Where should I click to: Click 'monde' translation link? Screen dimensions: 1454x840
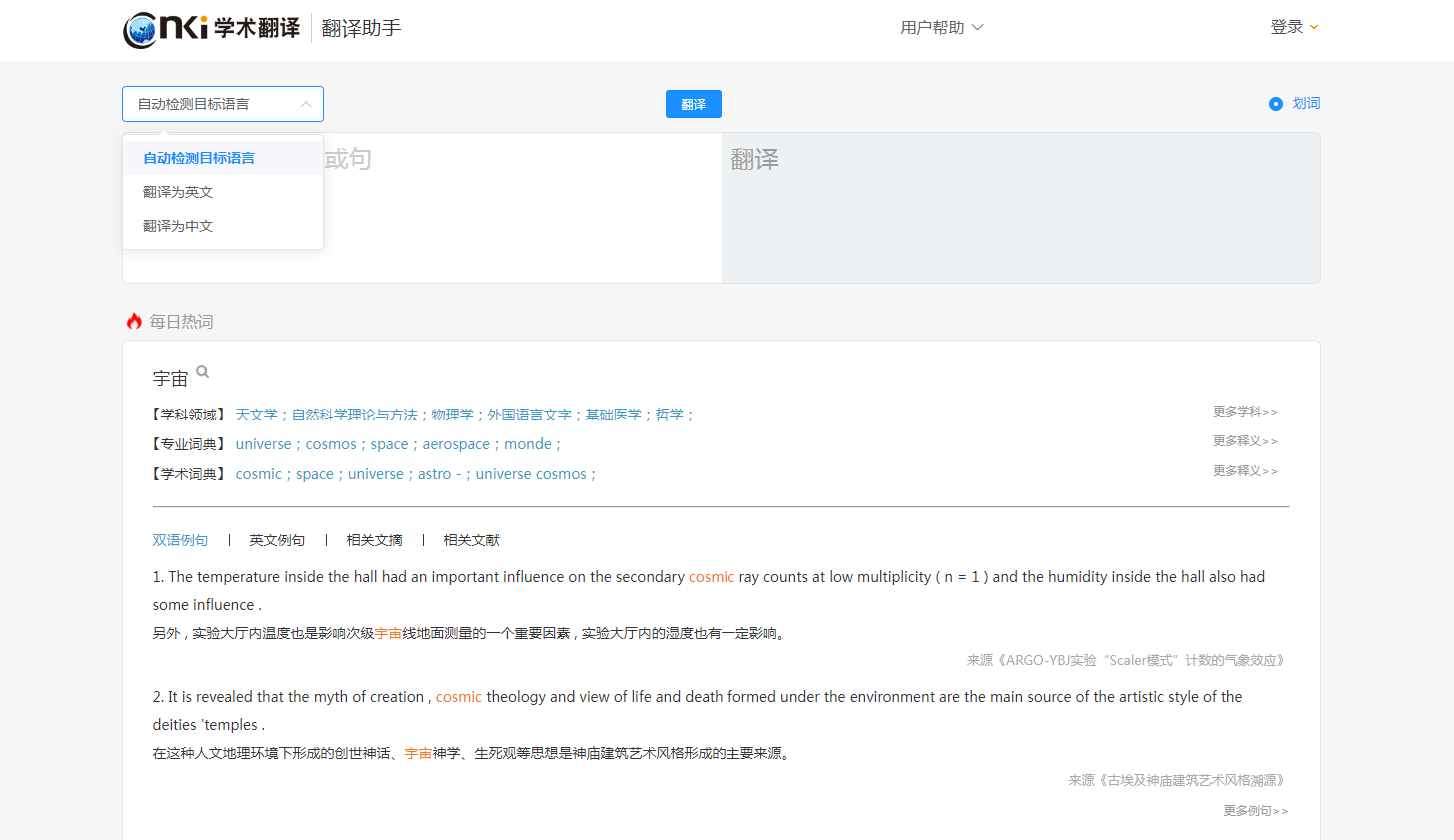point(528,444)
